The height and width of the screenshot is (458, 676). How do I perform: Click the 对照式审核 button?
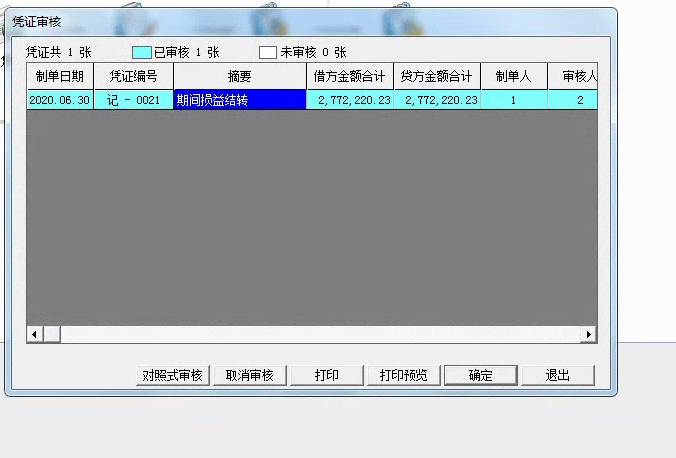tap(172, 375)
